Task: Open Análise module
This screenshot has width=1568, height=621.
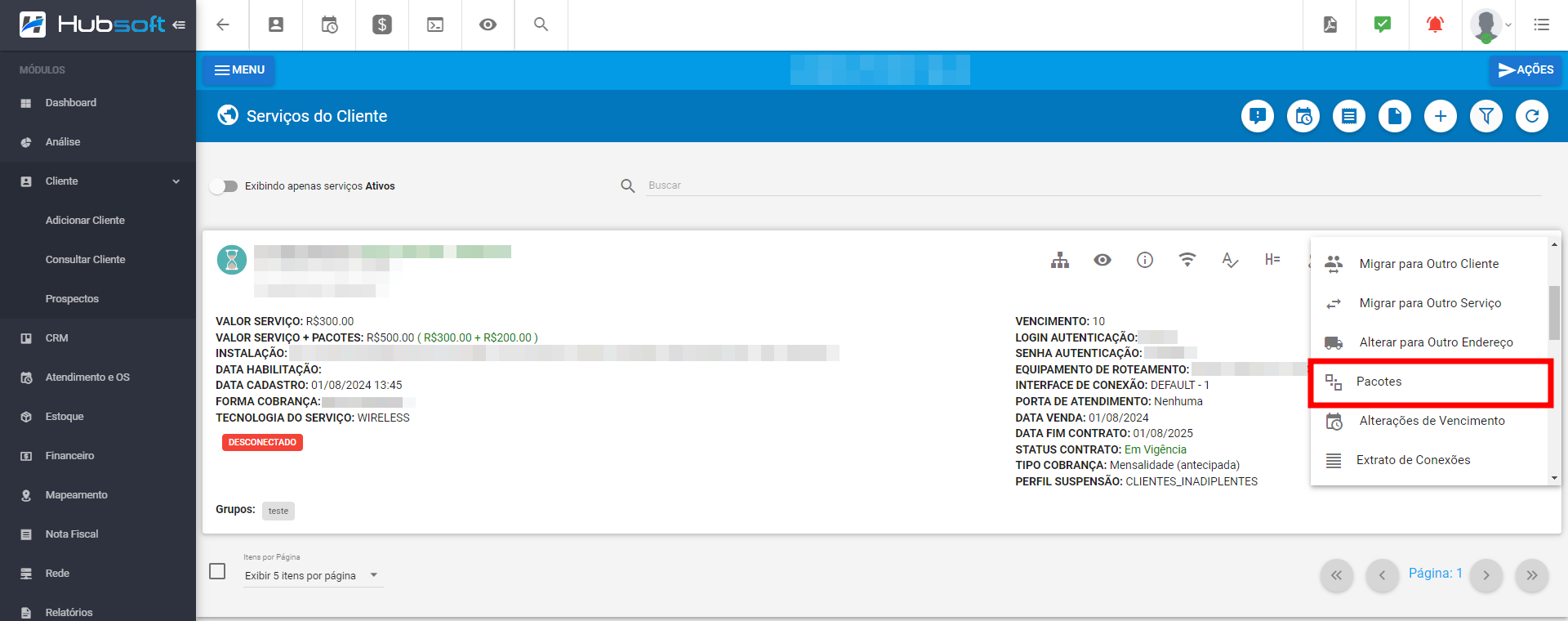Action: tap(98, 142)
